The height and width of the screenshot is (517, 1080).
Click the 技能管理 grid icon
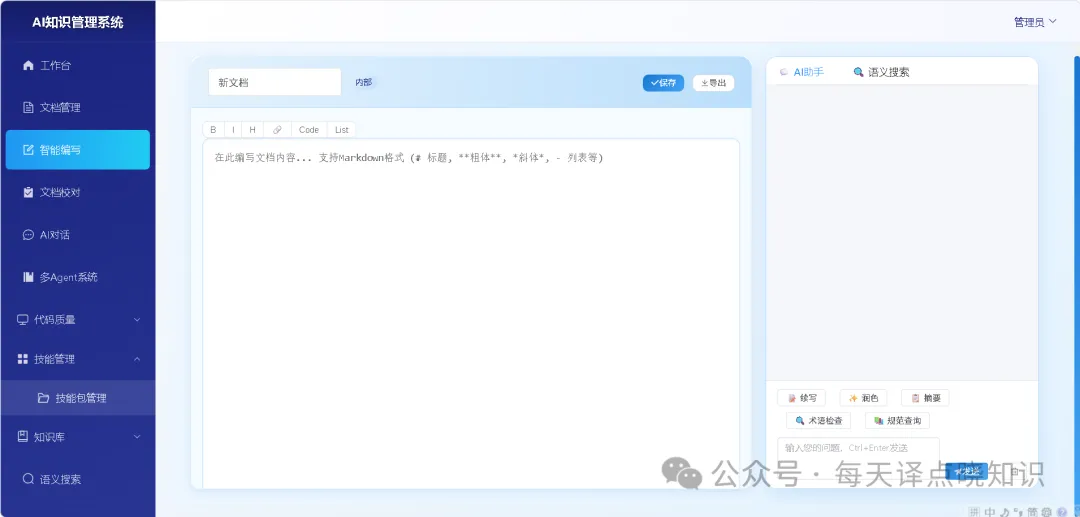pyautogui.click(x=23, y=359)
